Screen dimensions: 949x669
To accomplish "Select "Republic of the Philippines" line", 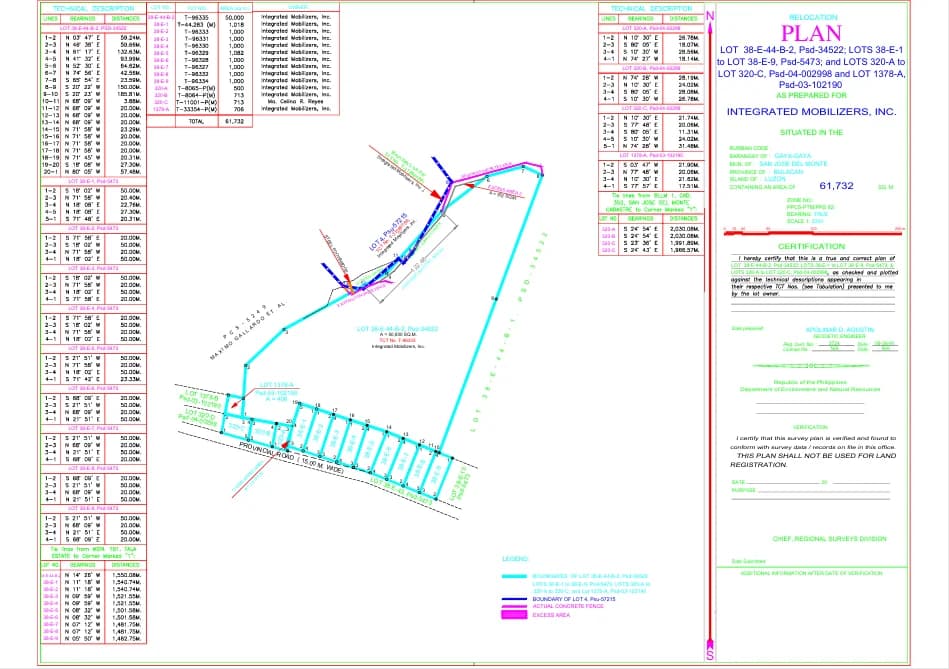I will 810,383.
